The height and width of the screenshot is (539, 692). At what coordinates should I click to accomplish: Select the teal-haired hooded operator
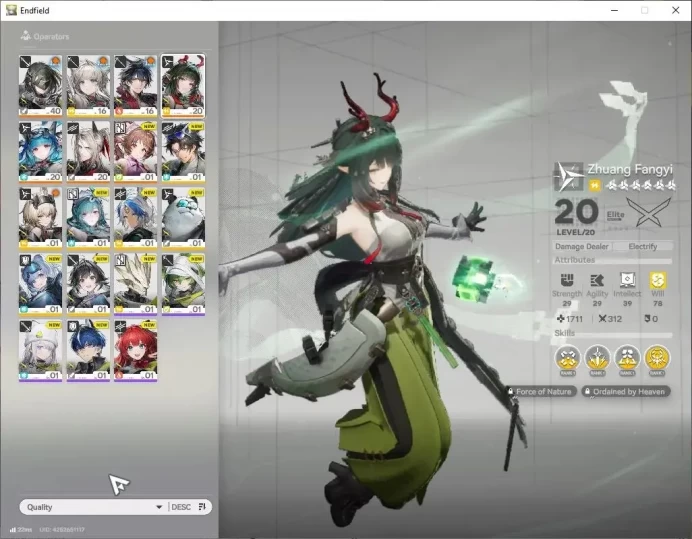tap(88, 218)
